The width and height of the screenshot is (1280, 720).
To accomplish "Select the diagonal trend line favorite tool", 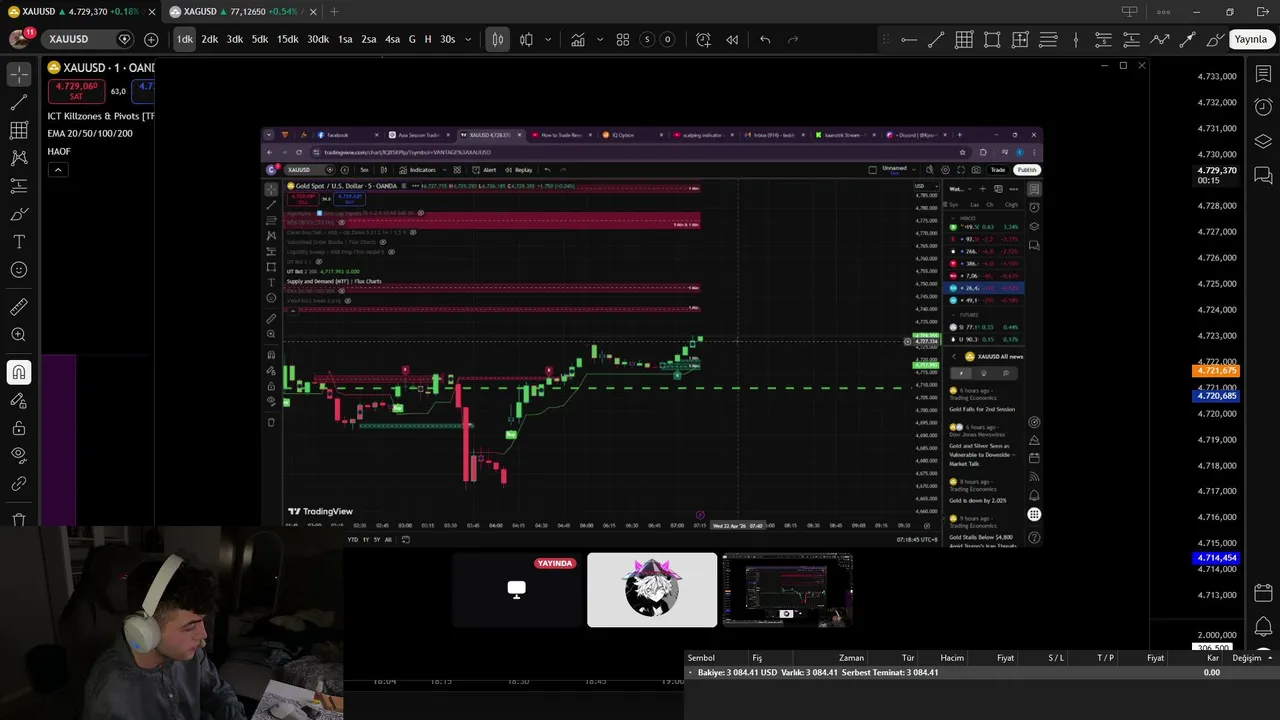I will 936,39.
